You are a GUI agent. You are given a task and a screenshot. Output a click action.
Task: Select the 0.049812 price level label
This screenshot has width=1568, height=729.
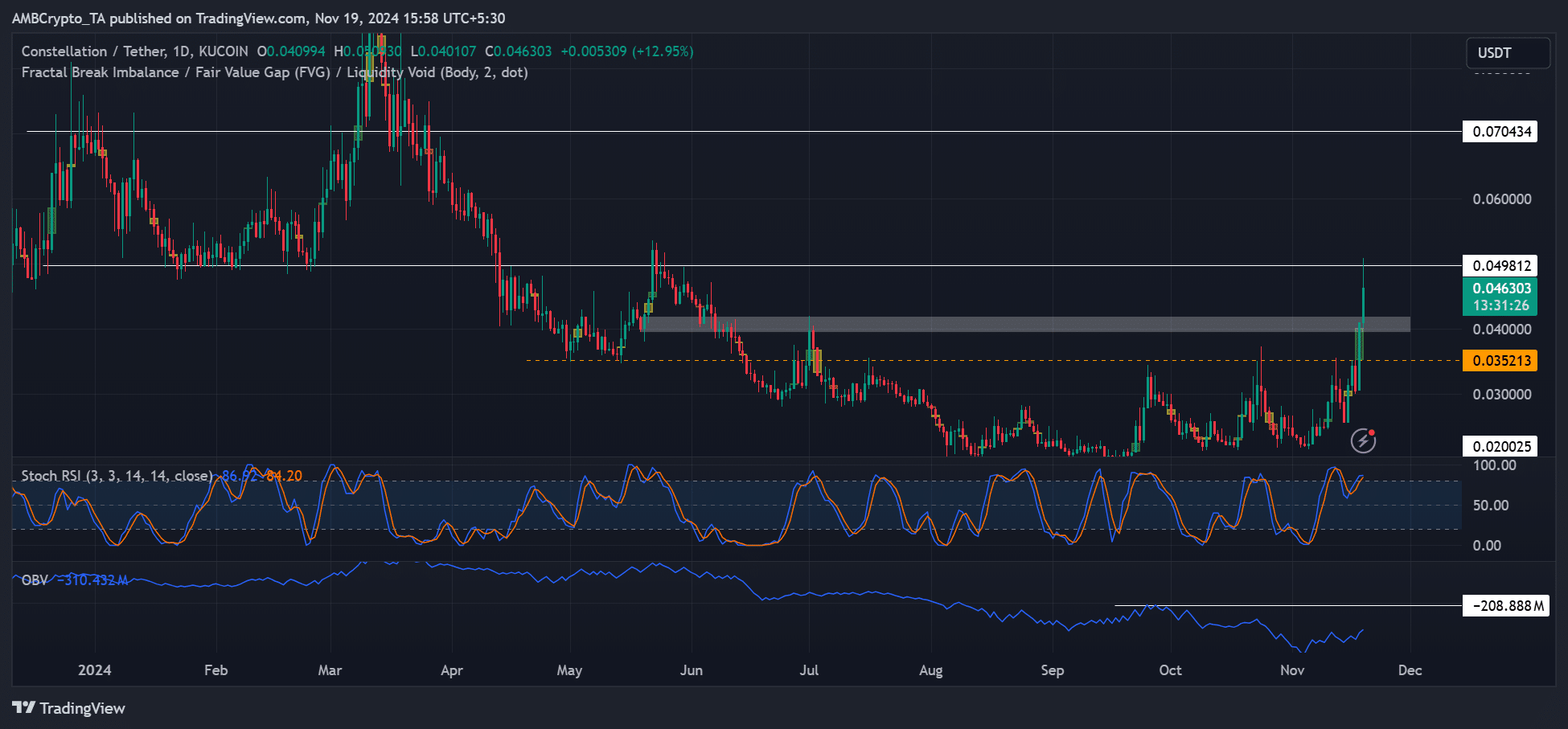1500,265
